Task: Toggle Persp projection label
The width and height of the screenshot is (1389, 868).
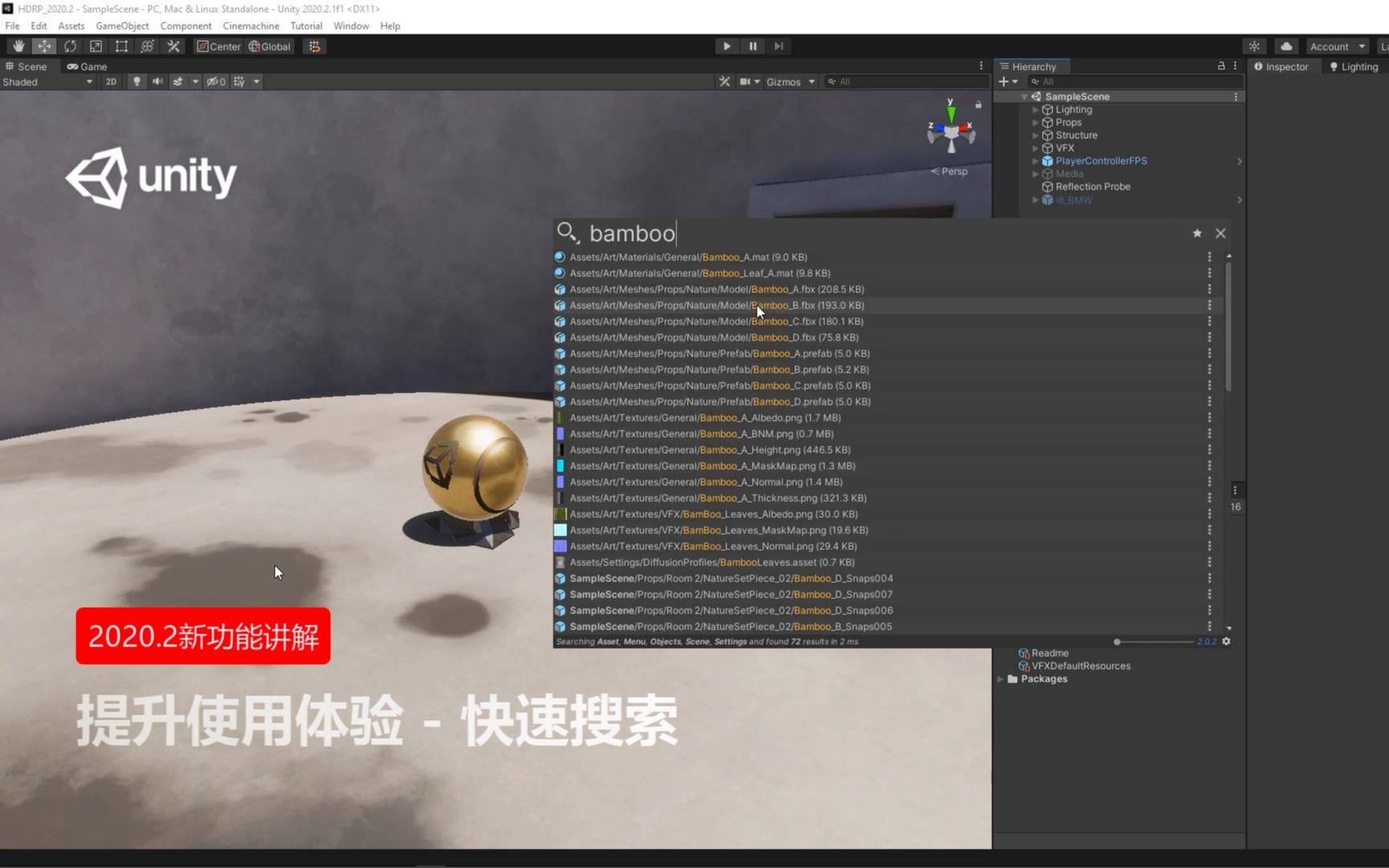Action: pyautogui.click(x=950, y=172)
